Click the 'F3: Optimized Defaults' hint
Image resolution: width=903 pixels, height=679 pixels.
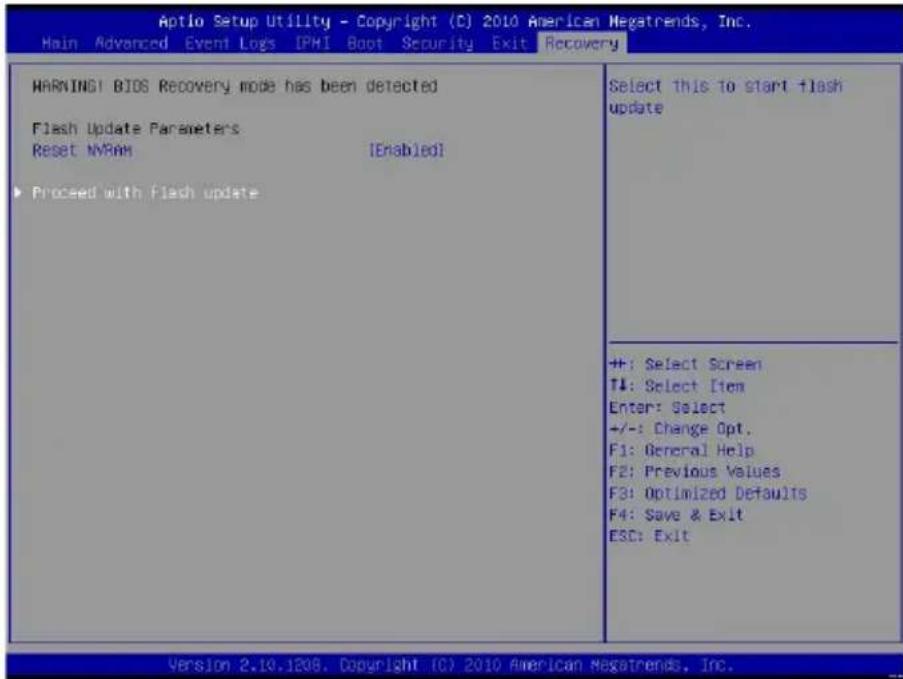pos(708,494)
